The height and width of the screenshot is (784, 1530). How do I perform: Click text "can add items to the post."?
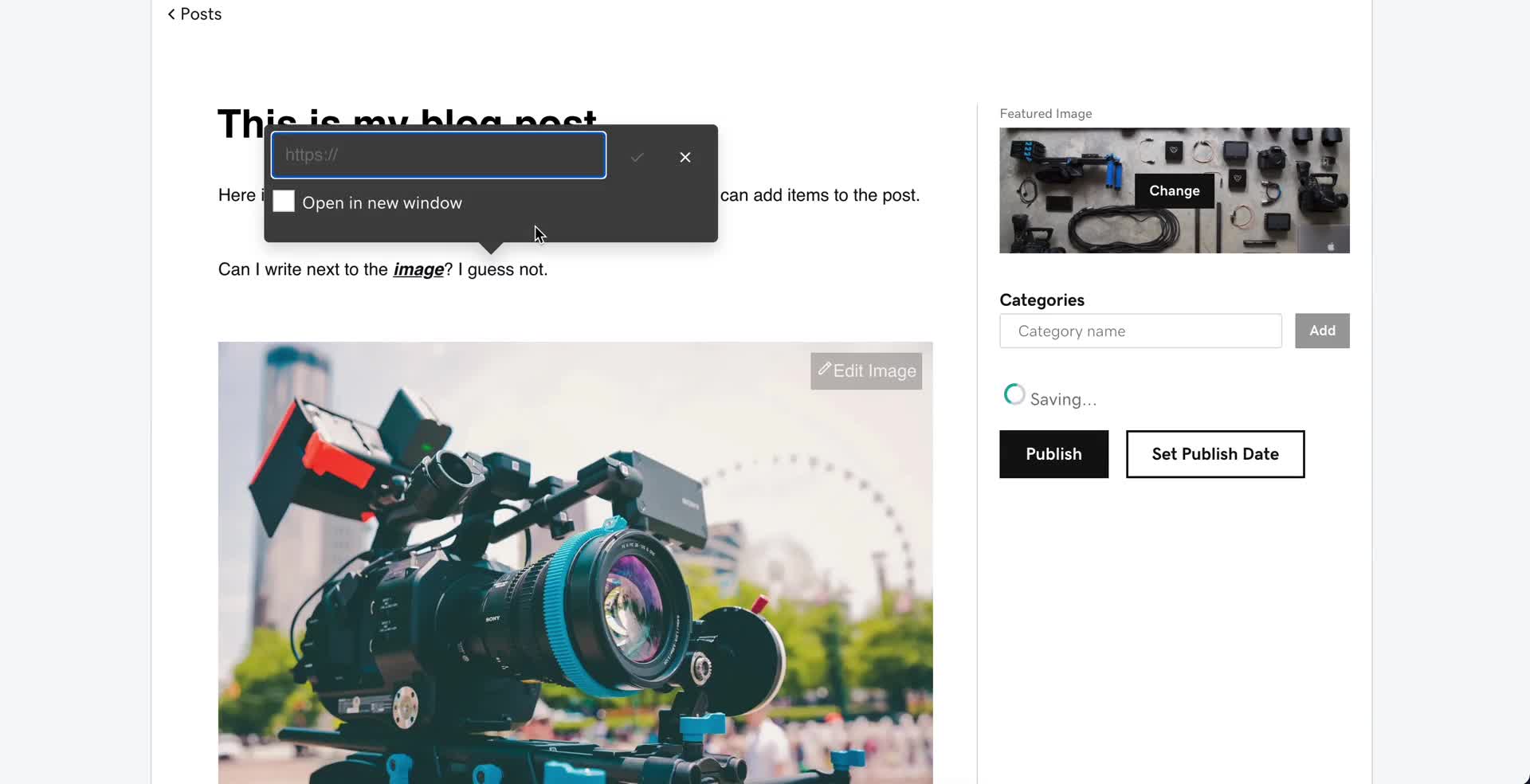pos(820,195)
